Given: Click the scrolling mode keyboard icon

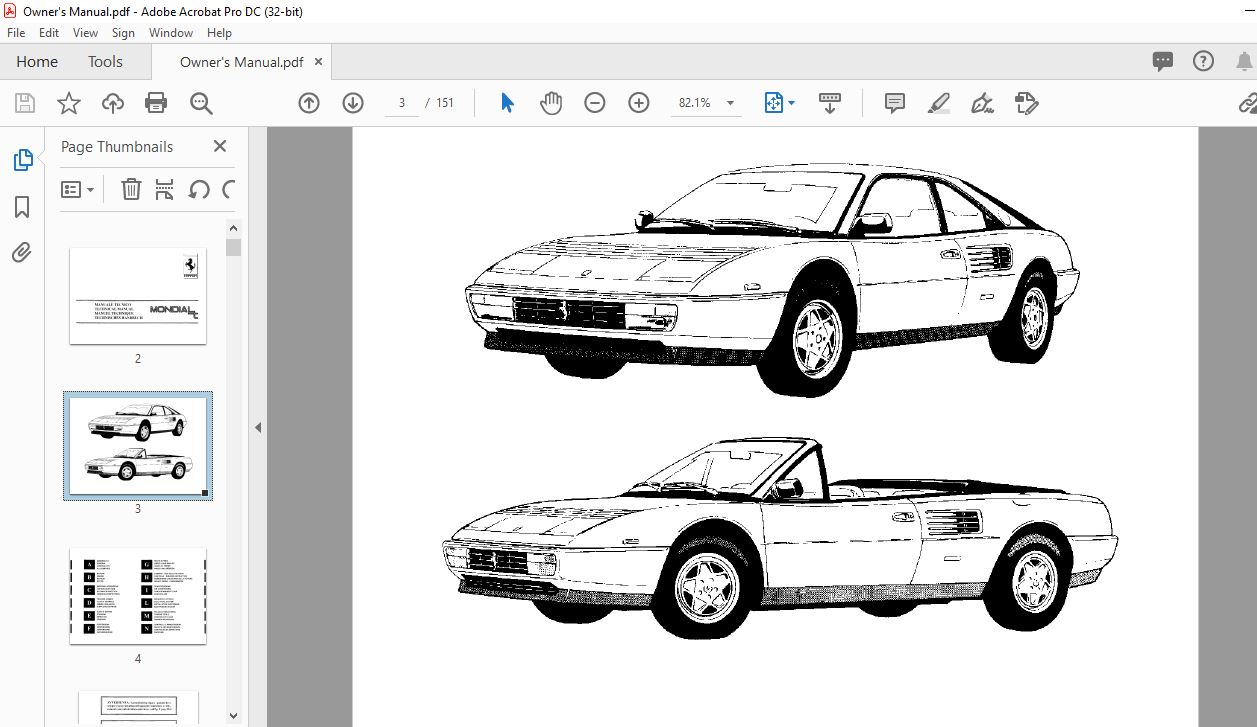Looking at the screenshot, I should 830,103.
